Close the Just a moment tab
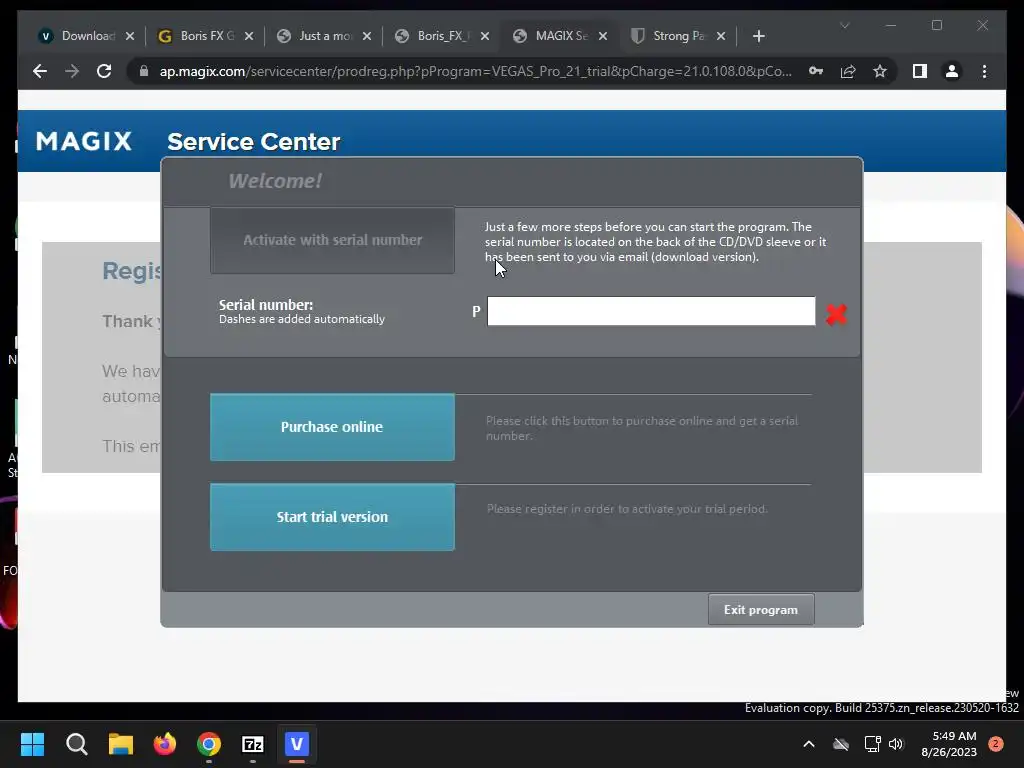This screenshot has height=768, width=1024. 367,37
